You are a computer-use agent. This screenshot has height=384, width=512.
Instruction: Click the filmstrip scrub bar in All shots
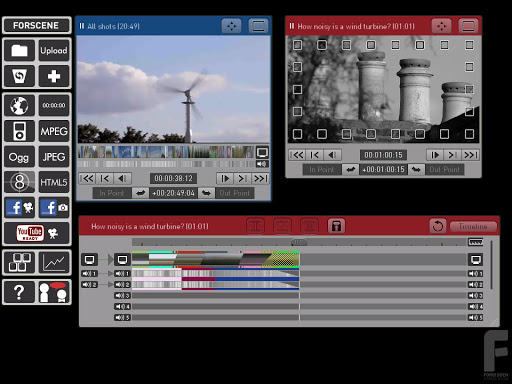166,152
